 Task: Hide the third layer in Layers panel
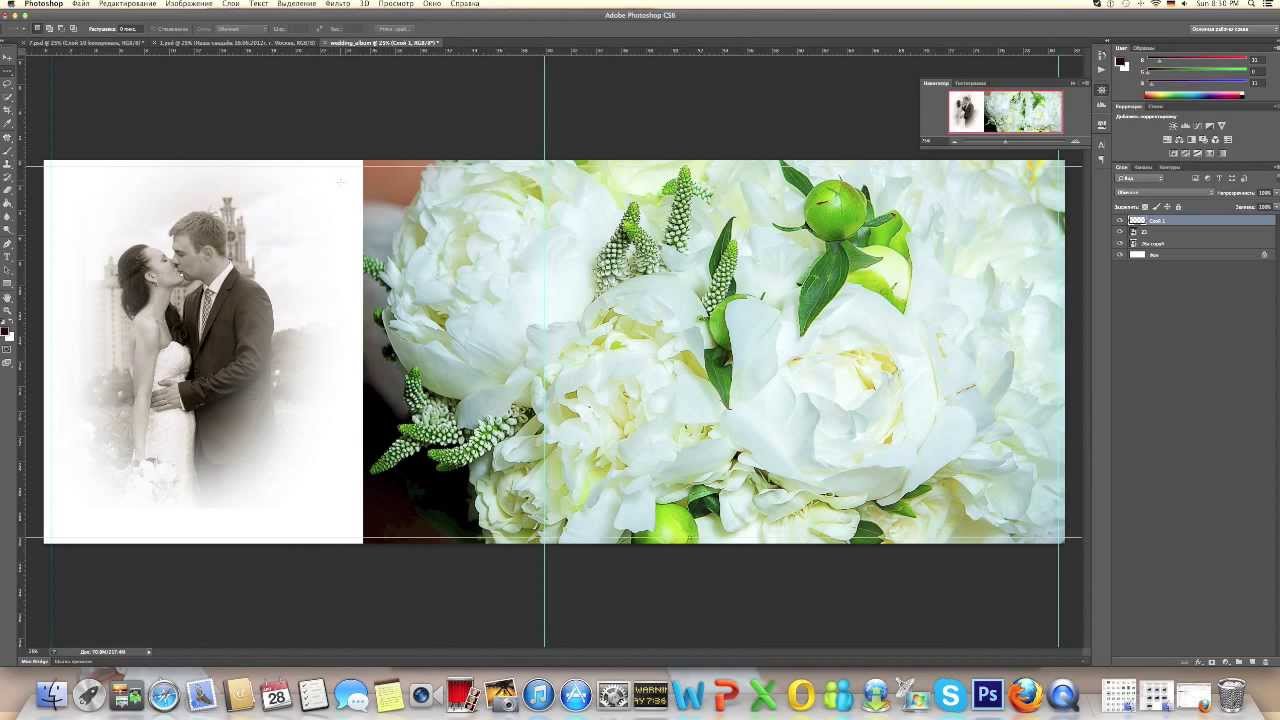pos(1120,243)
